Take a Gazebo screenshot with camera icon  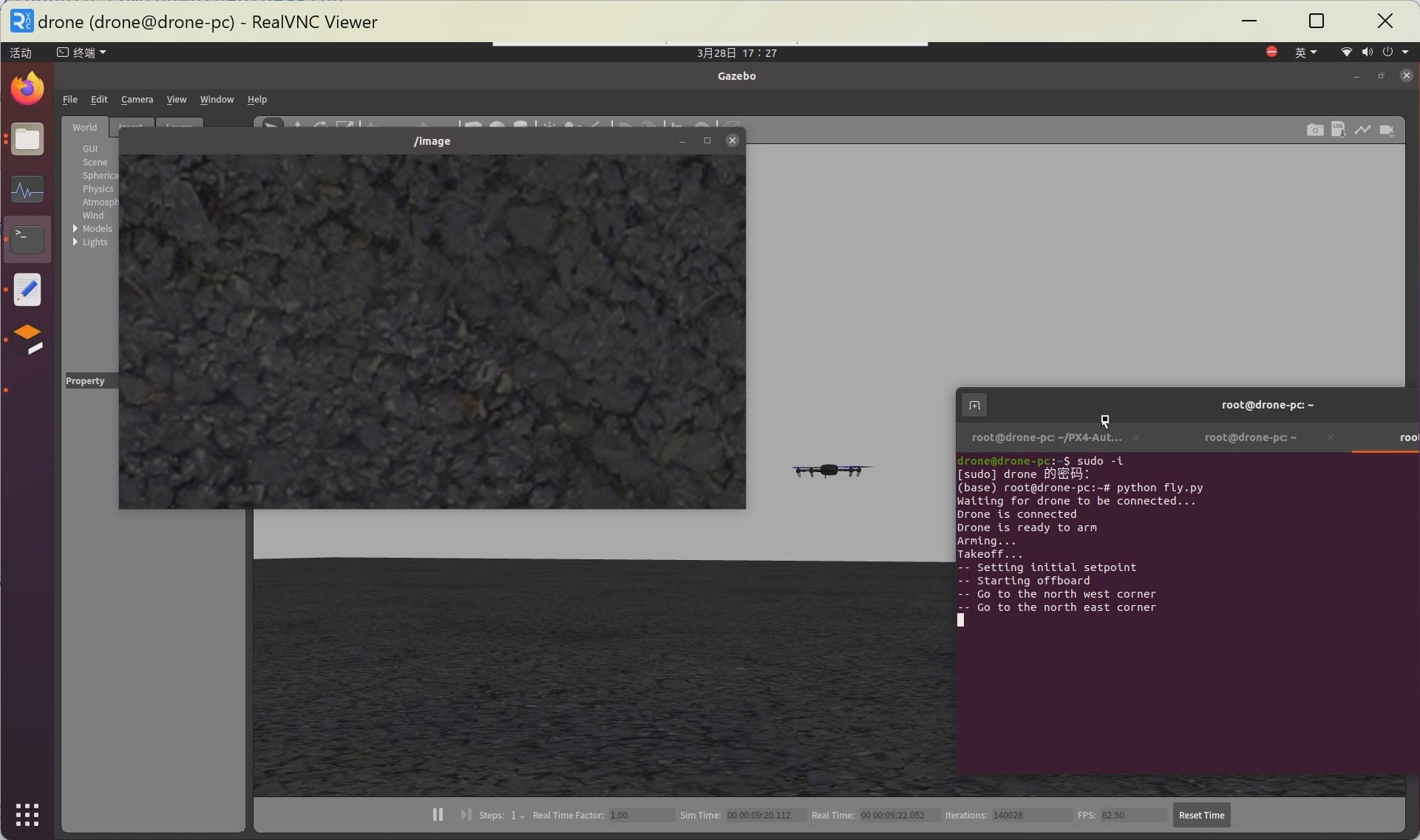point(1314,130)
